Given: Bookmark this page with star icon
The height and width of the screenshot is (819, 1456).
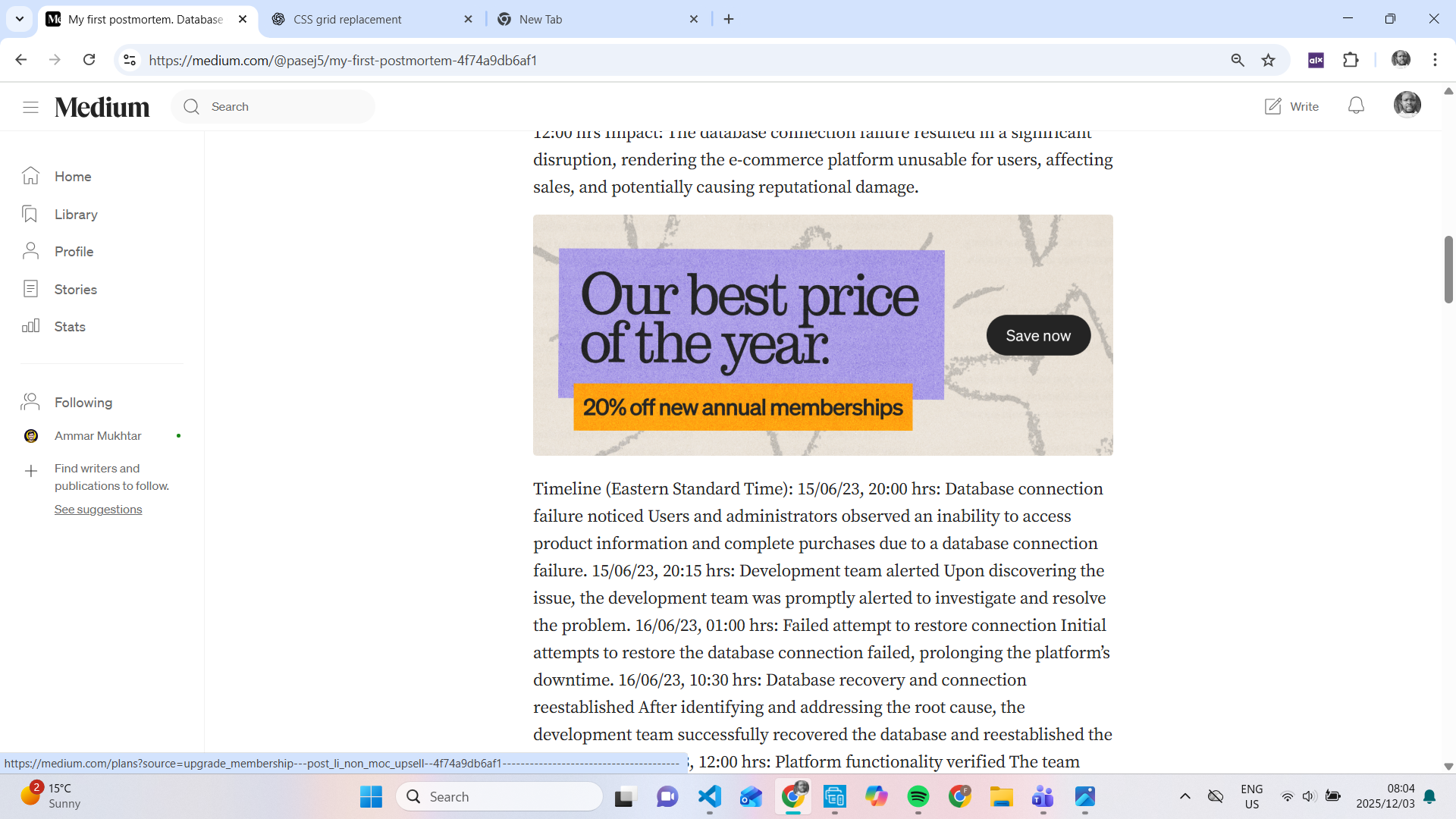Looking at the screenshot, I should 1268,60.
